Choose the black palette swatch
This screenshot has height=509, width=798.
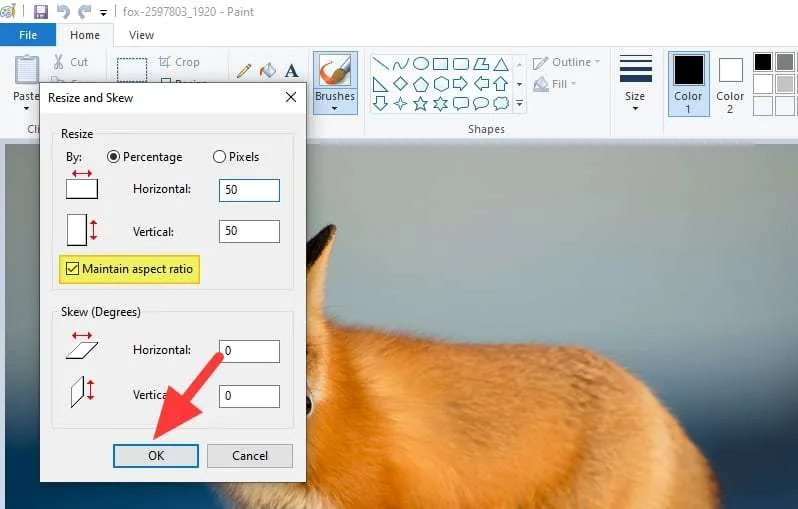[762, 62]
